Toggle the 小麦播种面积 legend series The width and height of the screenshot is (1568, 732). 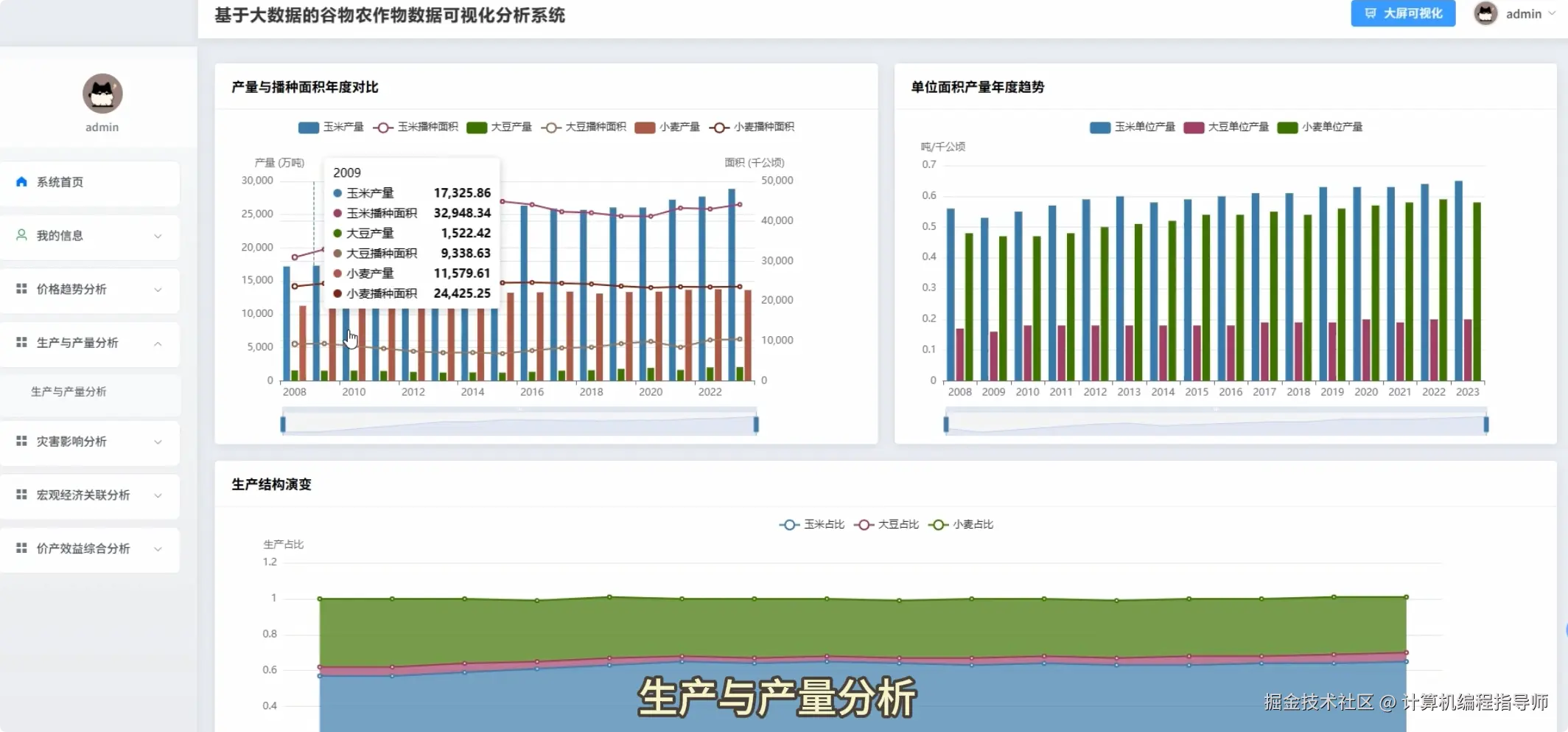752,127
